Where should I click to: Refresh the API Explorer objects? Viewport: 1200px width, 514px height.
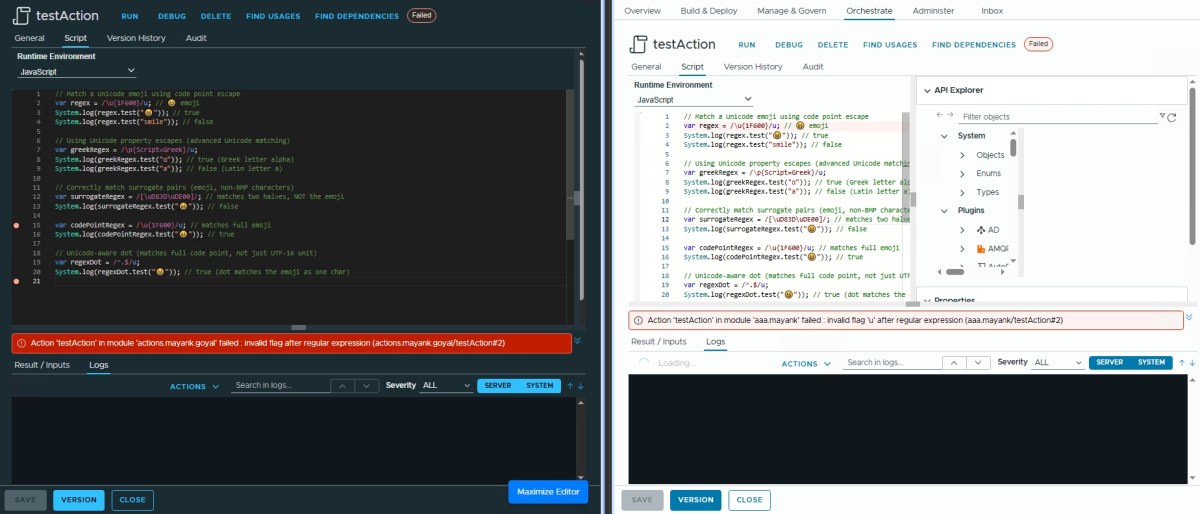(1172, 117)
